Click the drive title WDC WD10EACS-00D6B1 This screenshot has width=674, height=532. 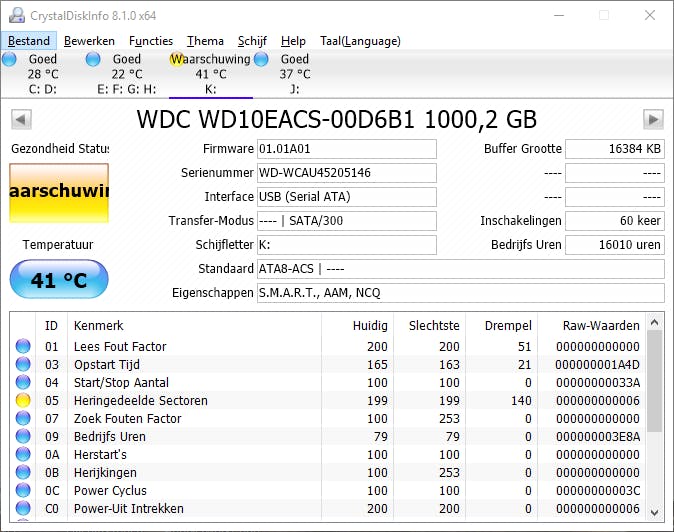click(276, 119)
